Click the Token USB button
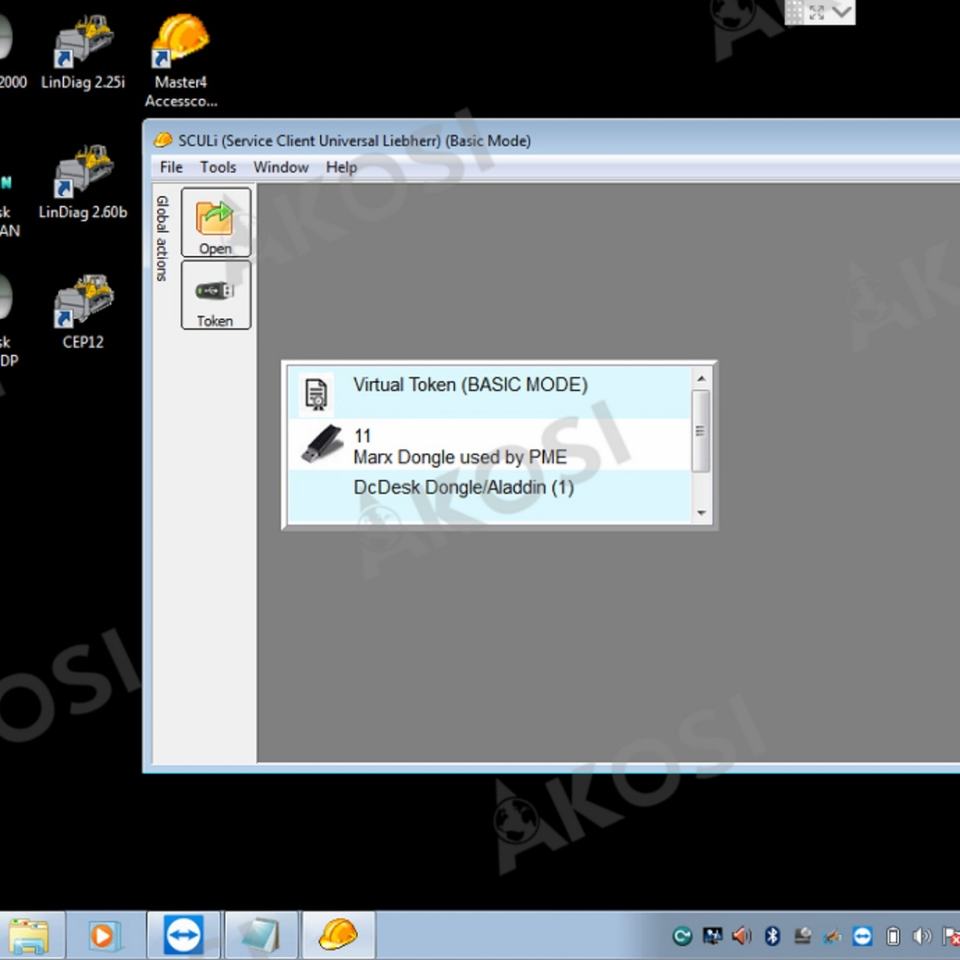 216,295
